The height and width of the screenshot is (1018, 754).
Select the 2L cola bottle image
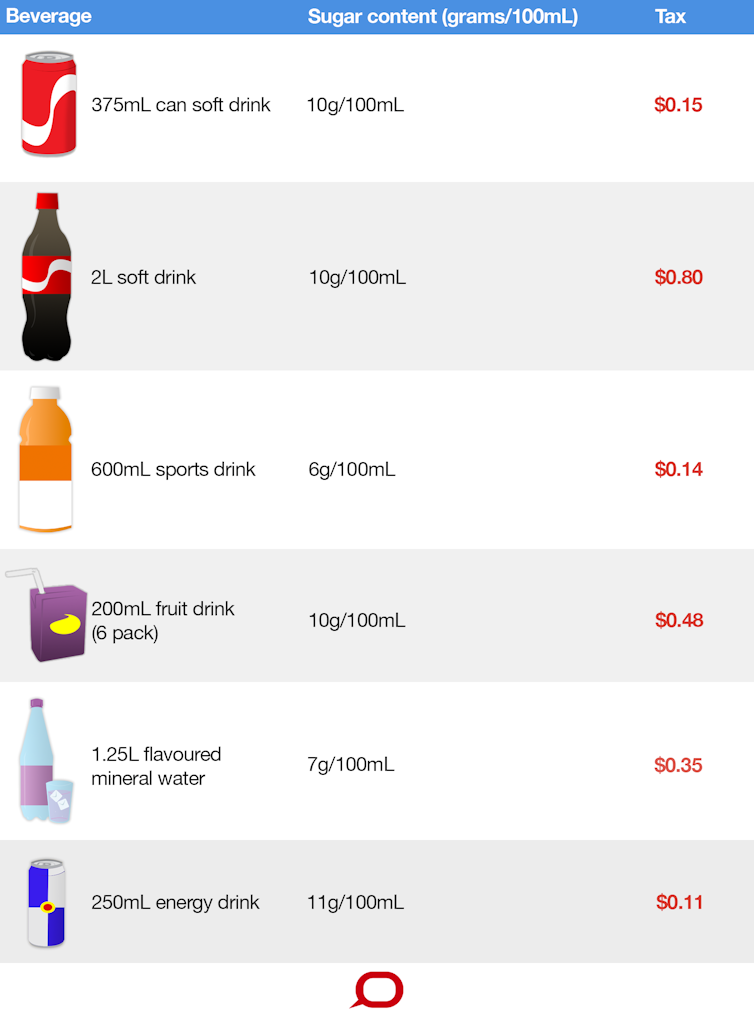[x=47, y=277]
